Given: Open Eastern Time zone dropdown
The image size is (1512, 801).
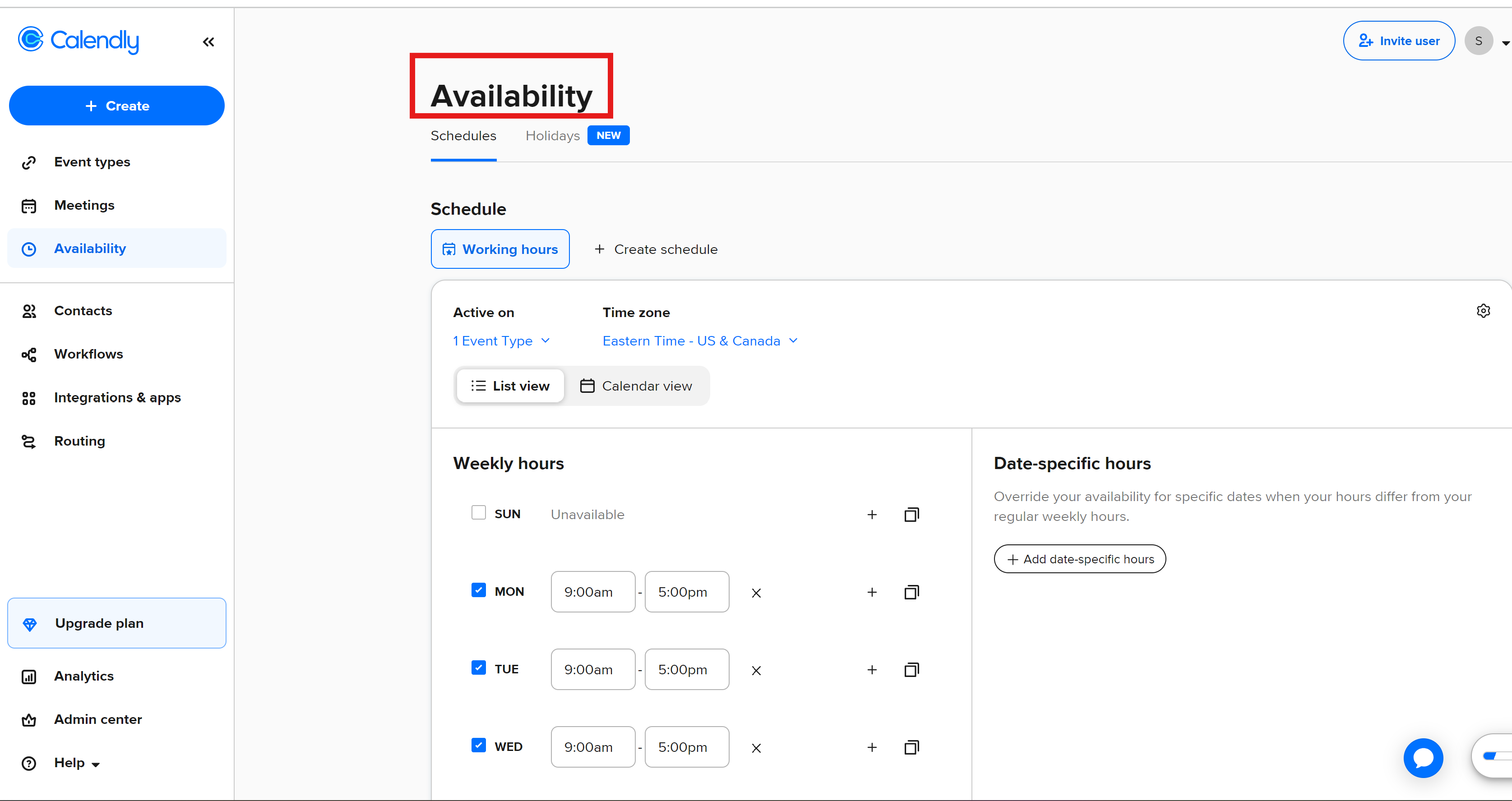Looking at the screenshot, I should click(x=700, y=341).
